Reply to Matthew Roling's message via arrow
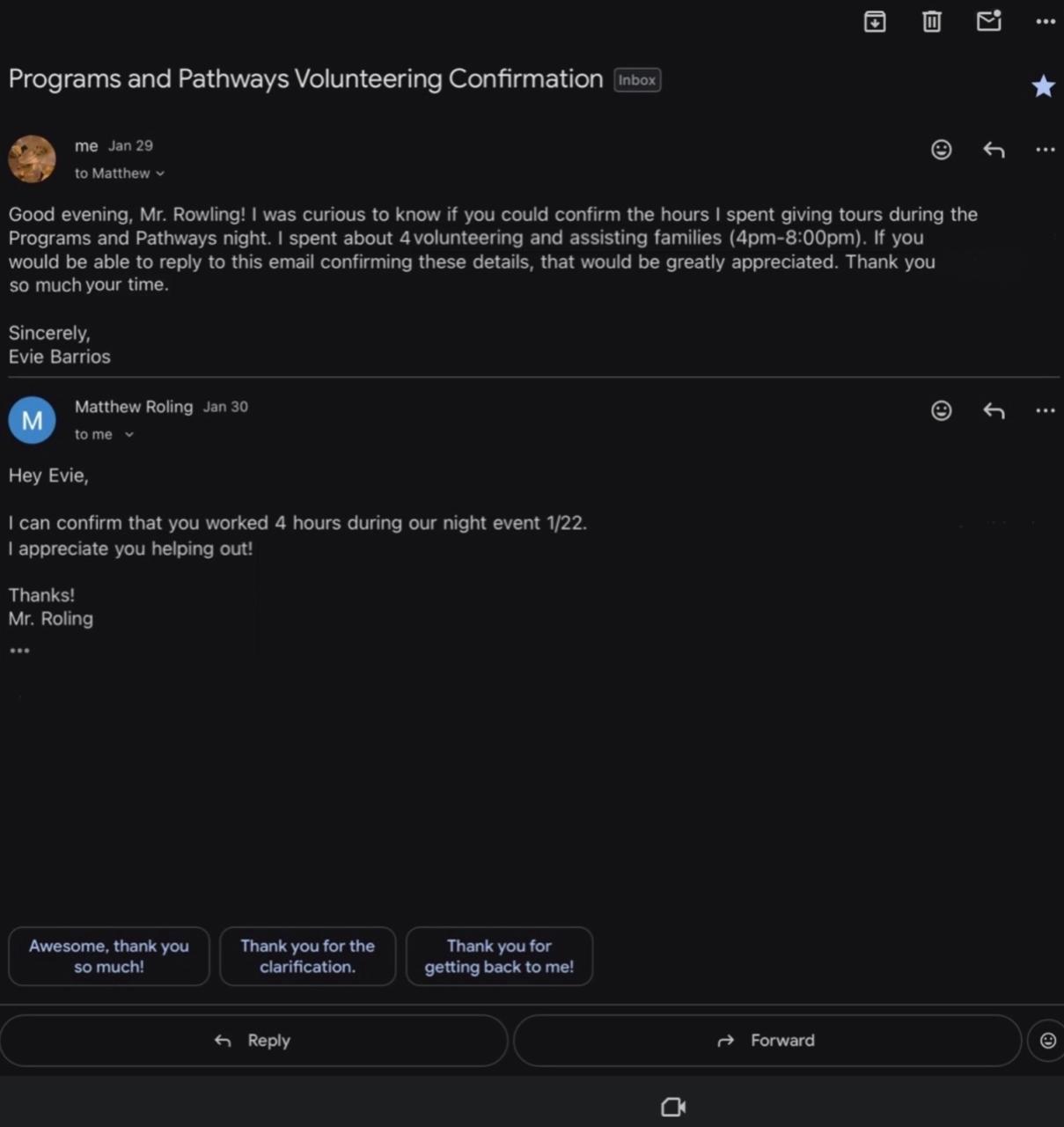Viewport: 1064px width, 1127px height. tap(994, 410)
